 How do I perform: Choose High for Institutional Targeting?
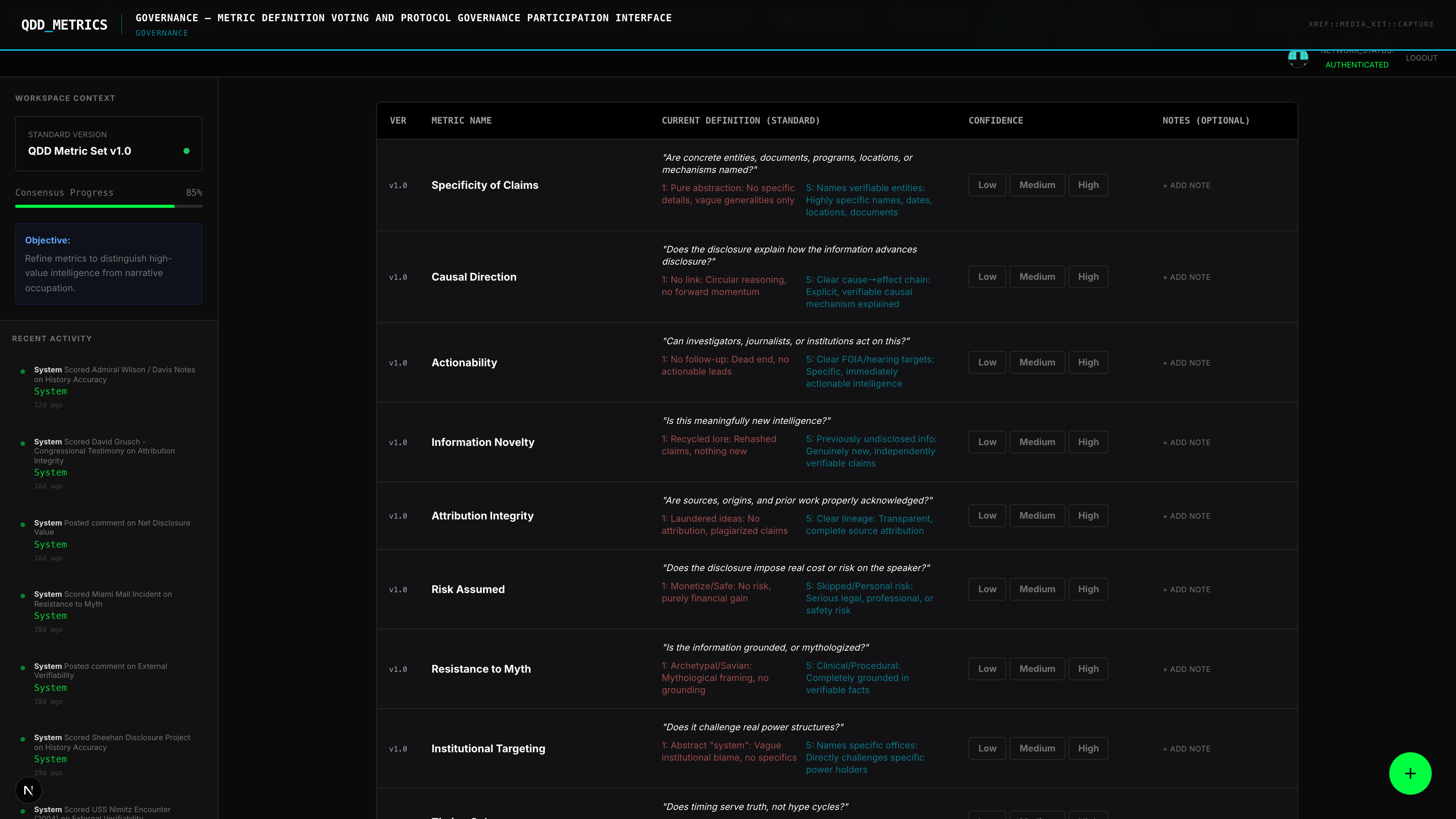(x=1087, y=748)
